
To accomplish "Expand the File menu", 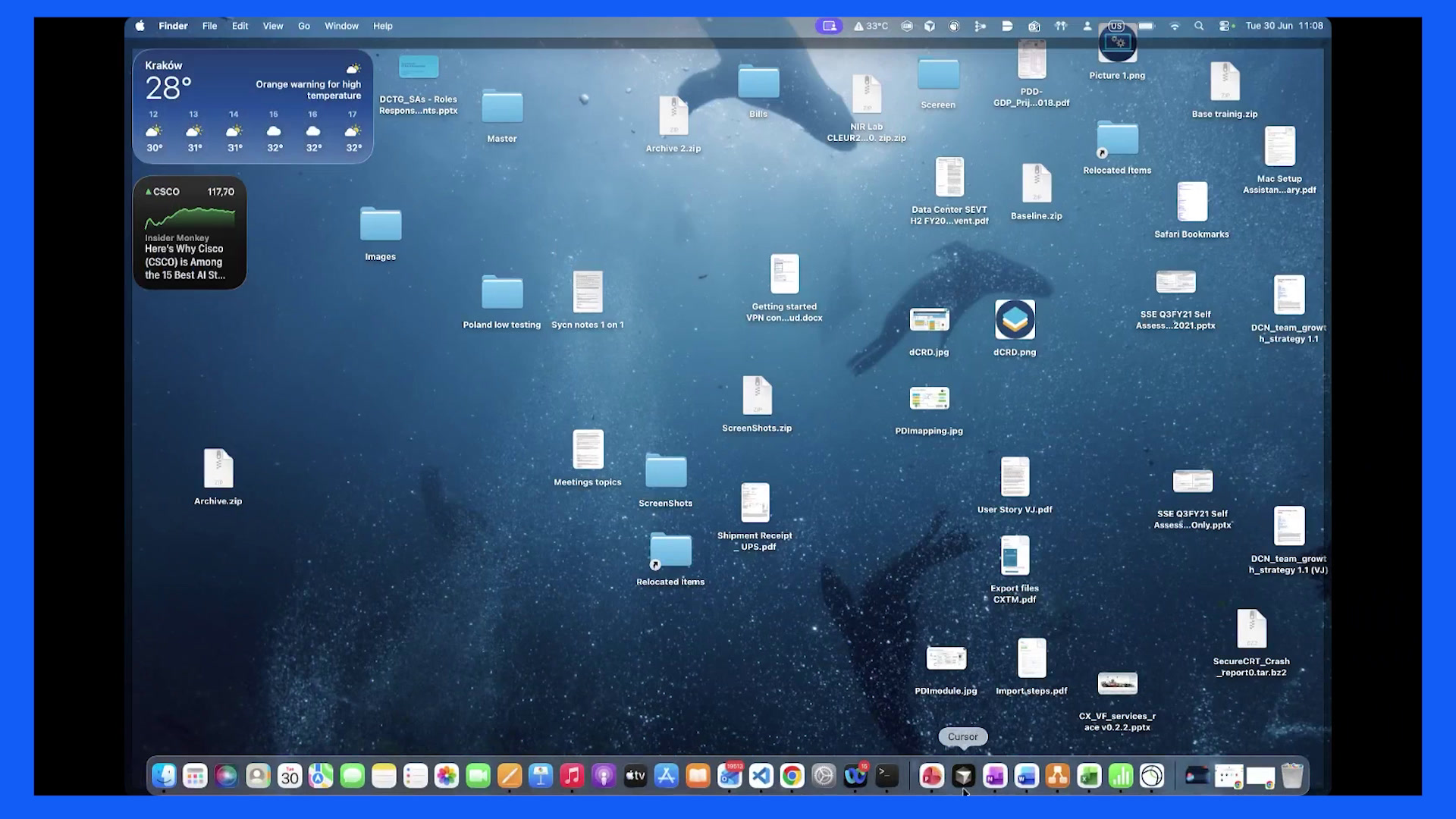I will coord(209,26).
